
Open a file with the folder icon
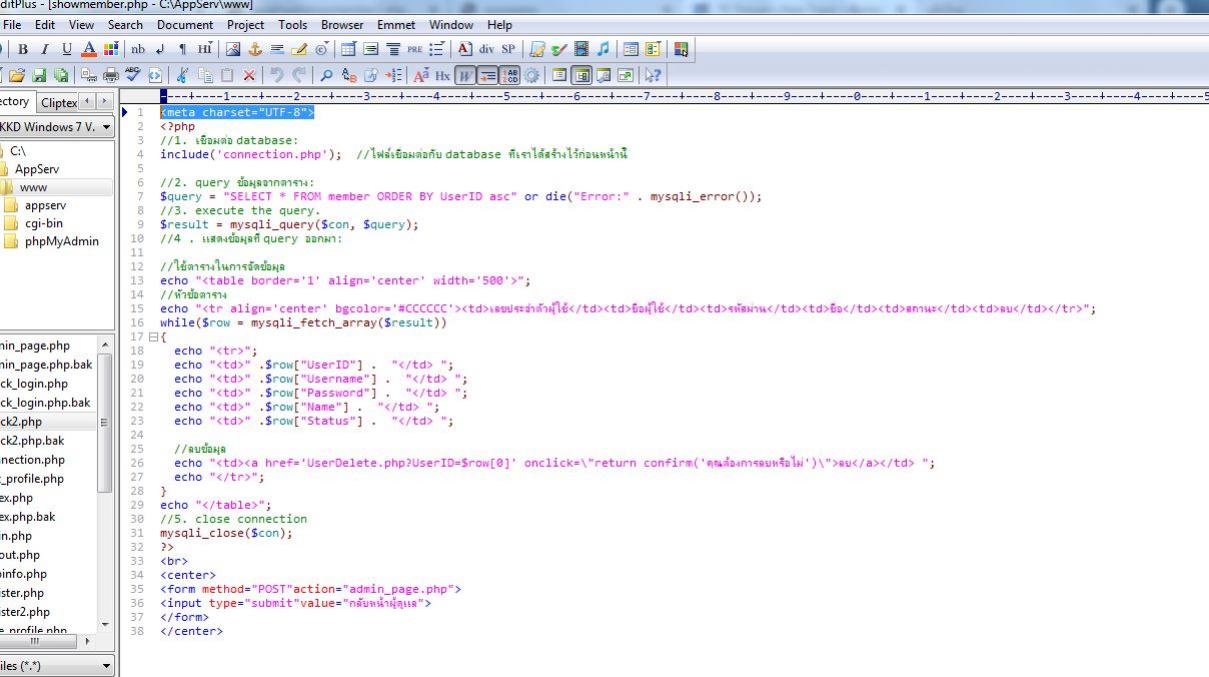(x=17, y=75)
